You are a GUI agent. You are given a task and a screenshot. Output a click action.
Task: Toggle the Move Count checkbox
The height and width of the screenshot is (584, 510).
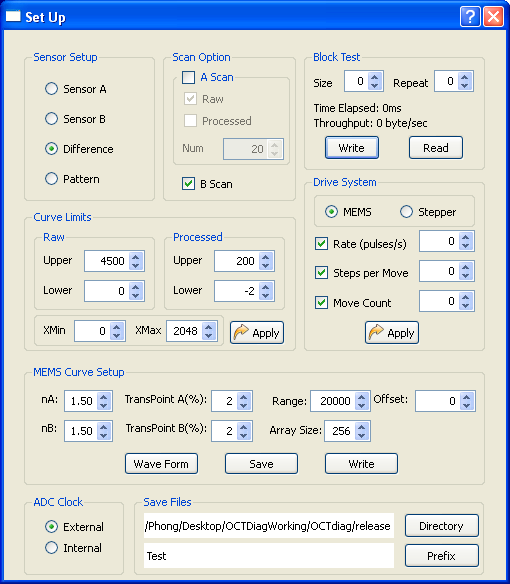click(x=321, y=302)
